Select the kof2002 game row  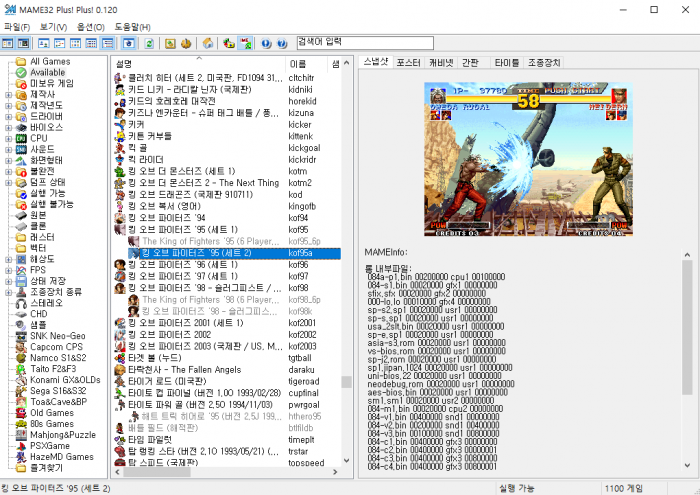227,334
